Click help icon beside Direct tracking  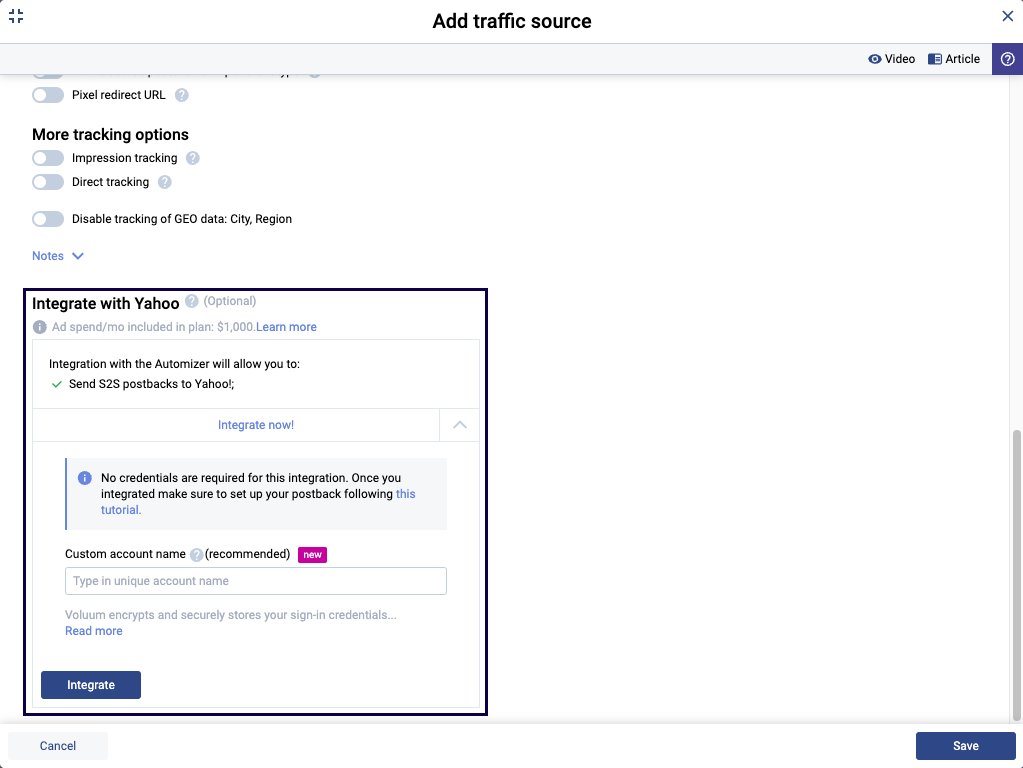pos(165,182)
